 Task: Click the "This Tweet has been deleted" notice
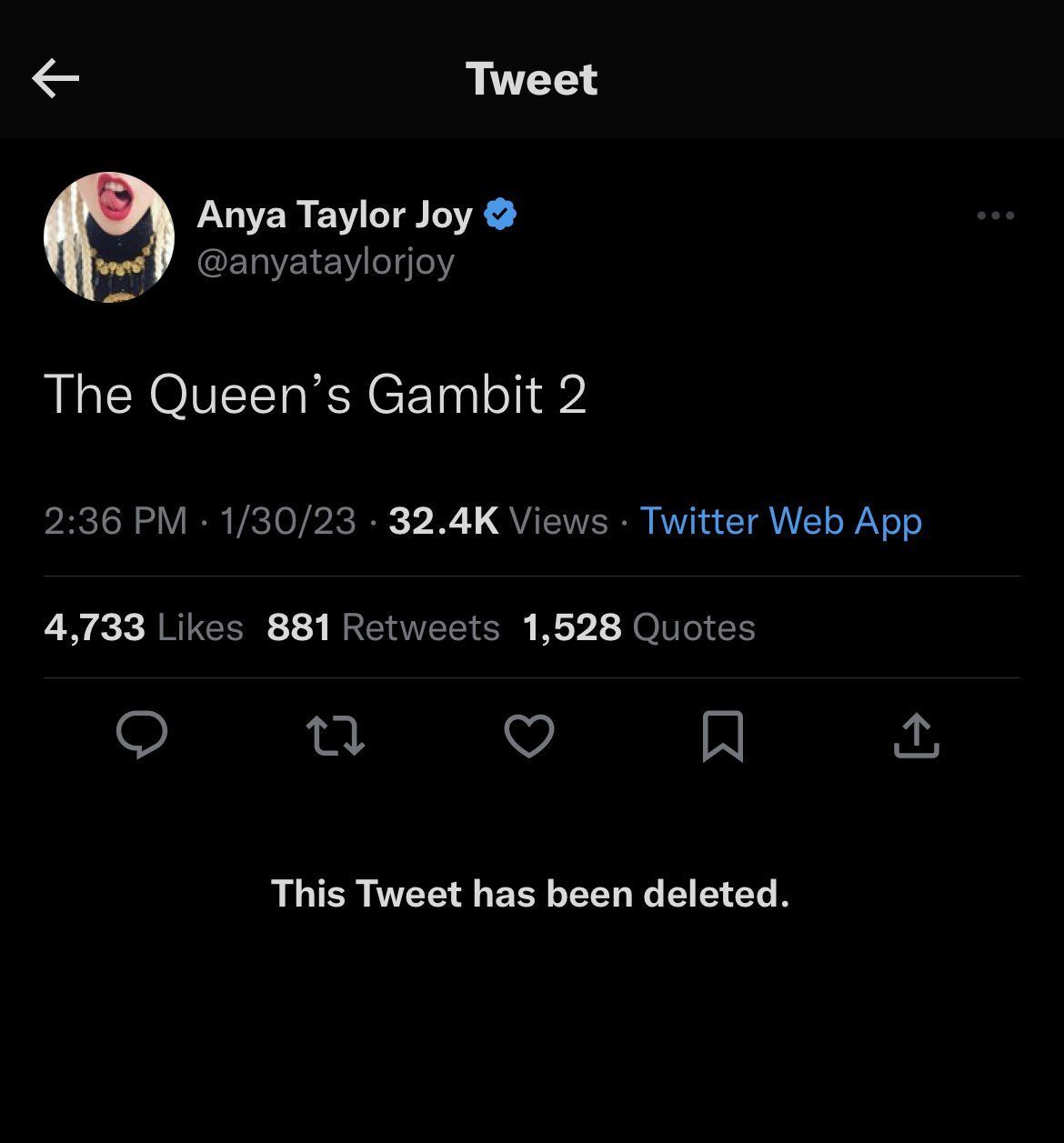[530, 893]
